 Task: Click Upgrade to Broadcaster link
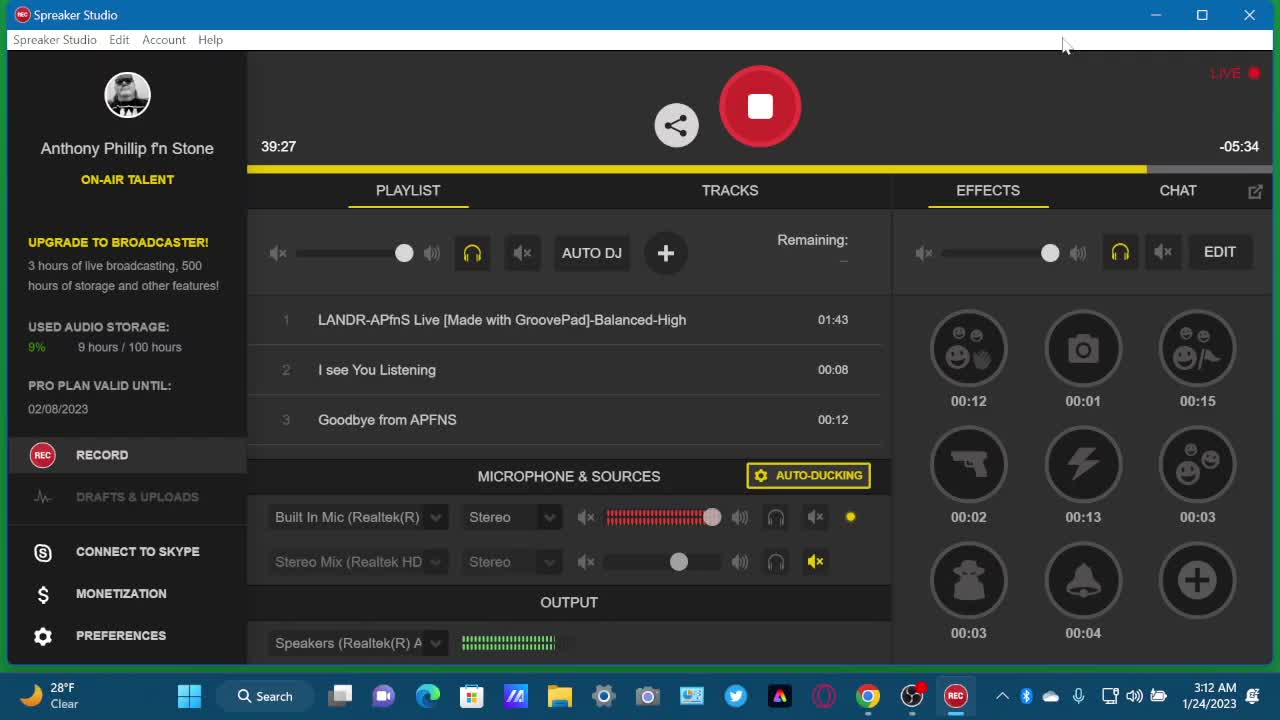point(118,242)
